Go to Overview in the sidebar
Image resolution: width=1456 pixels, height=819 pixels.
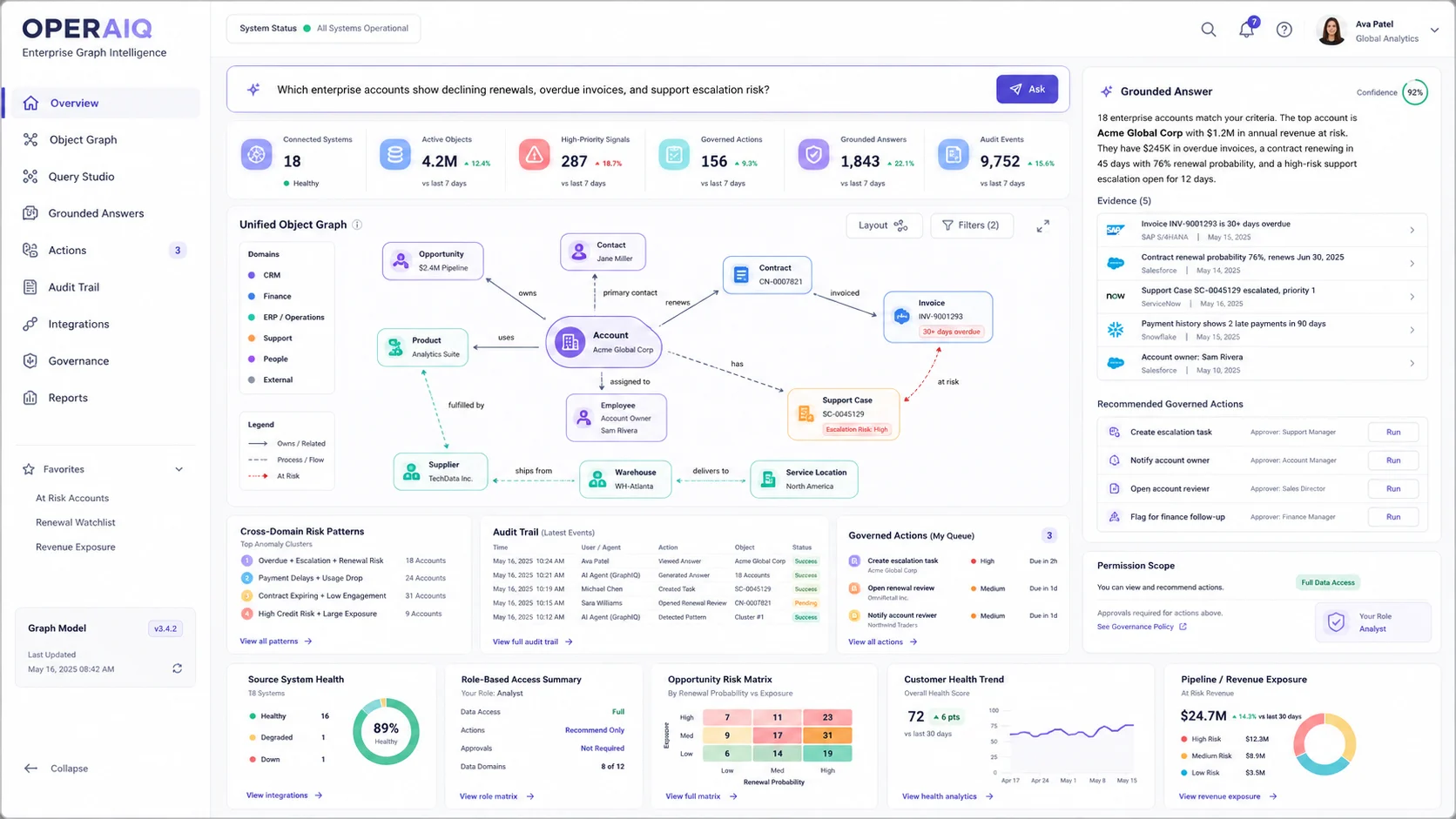(x=101, y=103)
